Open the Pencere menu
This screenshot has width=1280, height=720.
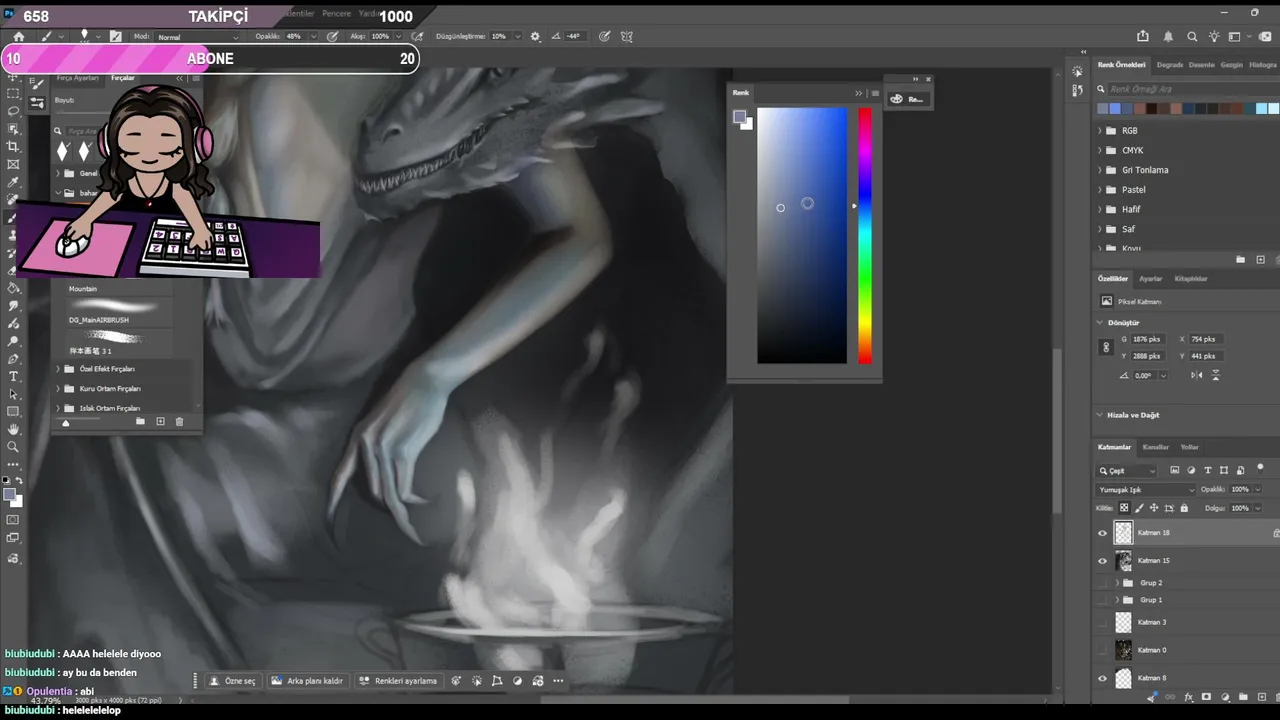coord(336,14)
